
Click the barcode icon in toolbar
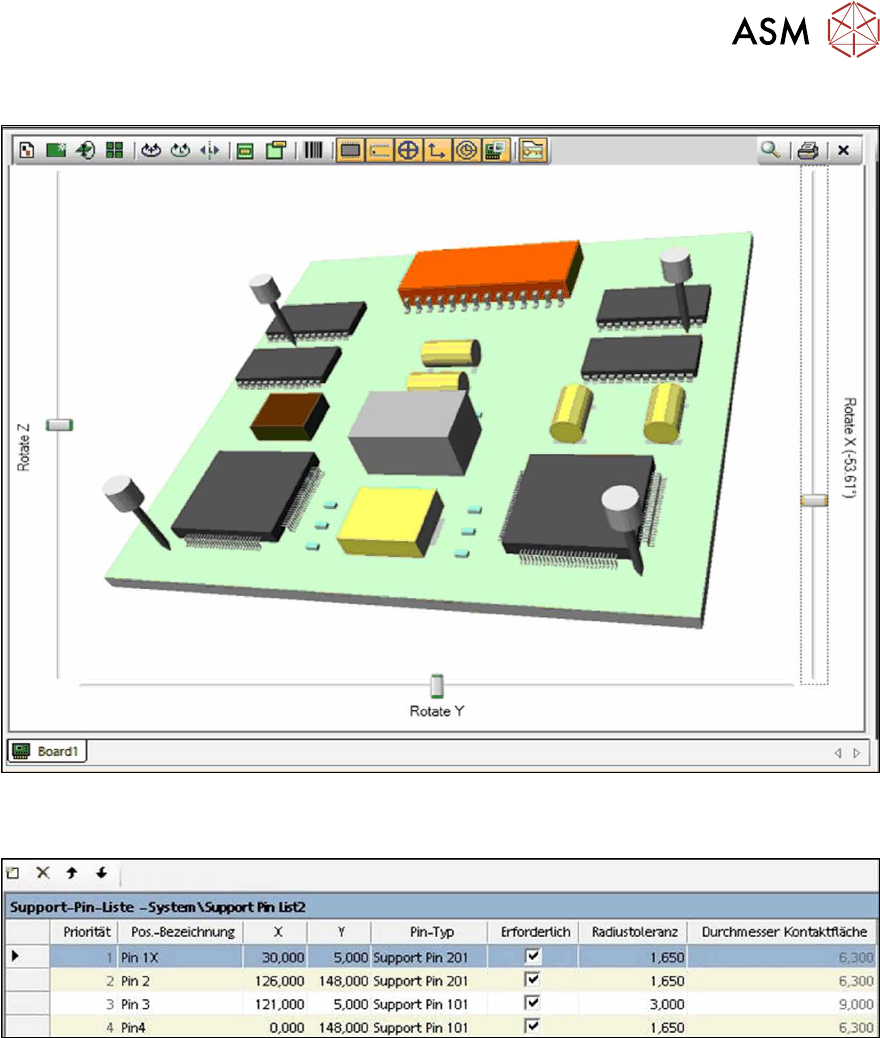point(313,150)
